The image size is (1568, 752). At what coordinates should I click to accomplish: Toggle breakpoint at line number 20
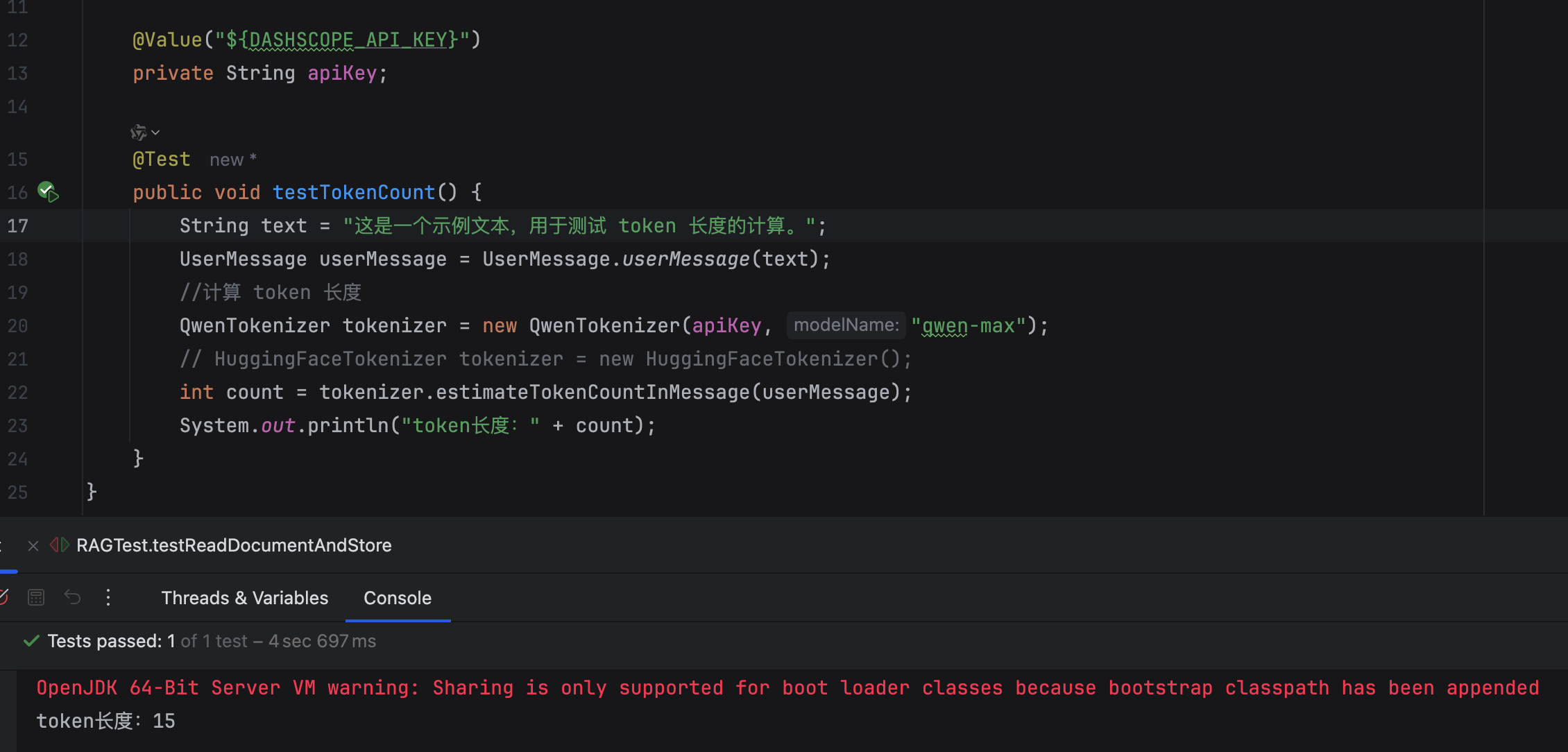[18, 326]
